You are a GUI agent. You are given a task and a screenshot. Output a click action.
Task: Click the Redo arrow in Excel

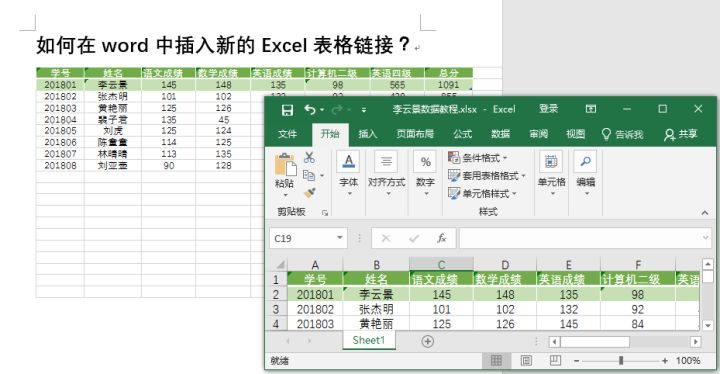pyautogui.click(x=337, y=110)
